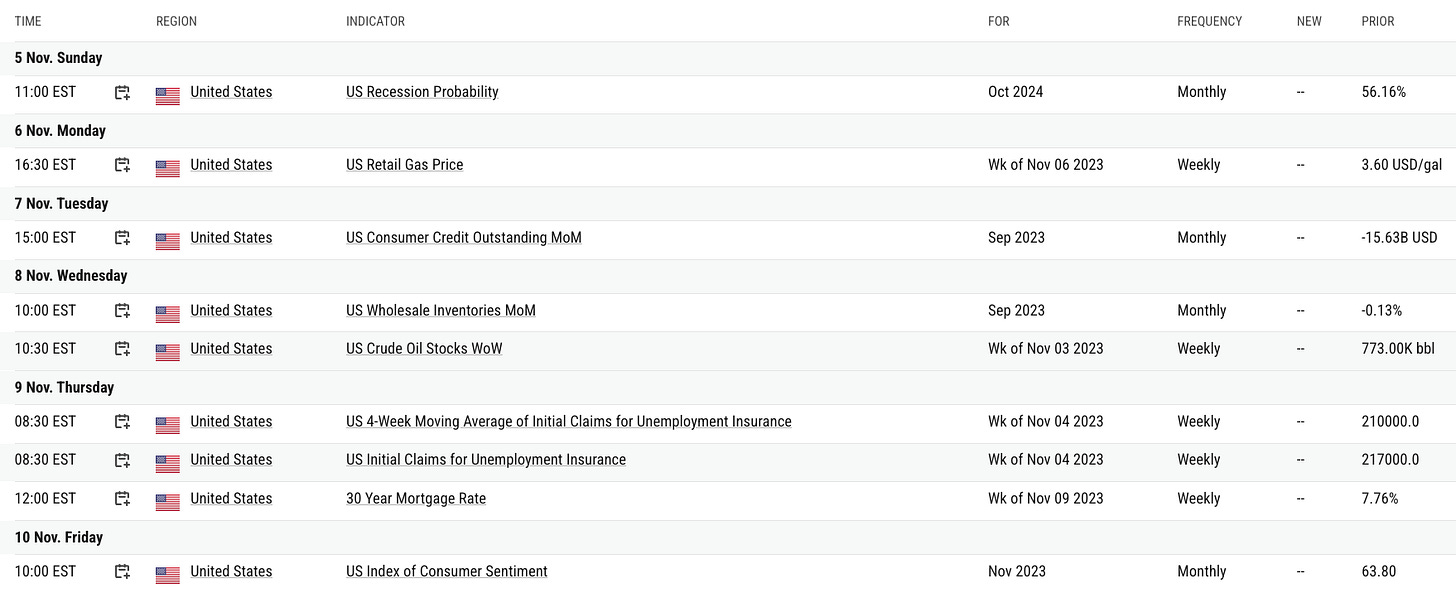1456x593 pixels.
Task: Open US Crude Oil Stocks WoW link
Action: click(424, 349)
